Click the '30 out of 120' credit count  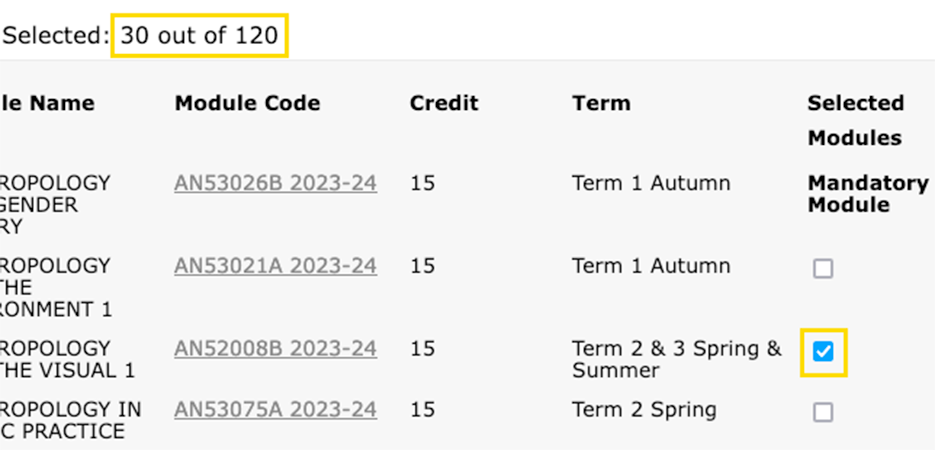[x=200, y=36]
